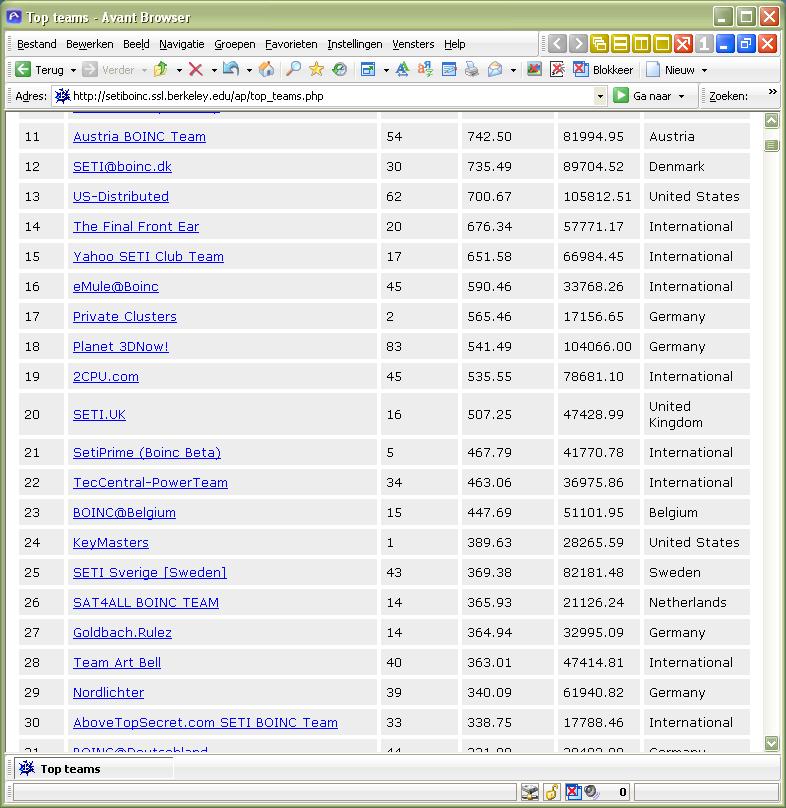The width and height of the screenshot is (786, 808).
Task: Click the translate/encoding icon
Action: click(425, 69)
